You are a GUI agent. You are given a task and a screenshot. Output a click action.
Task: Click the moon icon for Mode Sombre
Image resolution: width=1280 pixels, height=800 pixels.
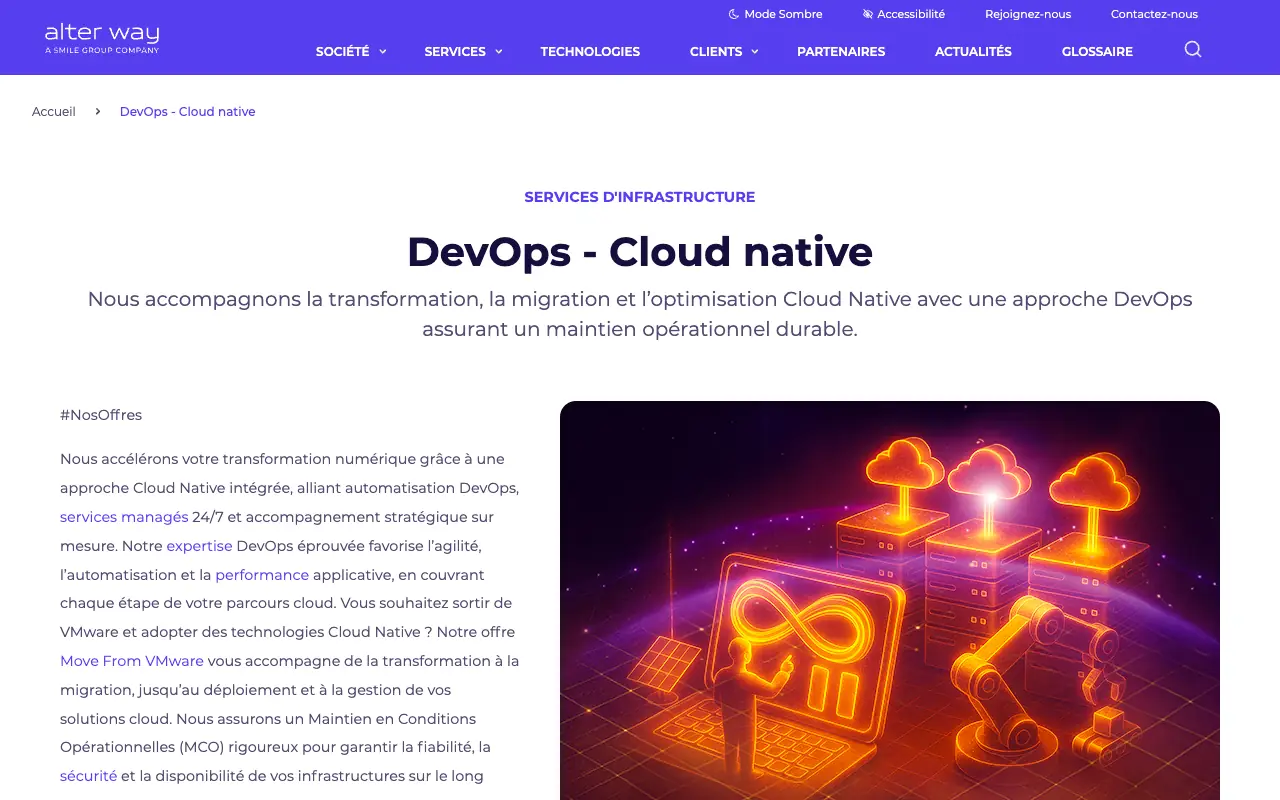click(x=734, y=14)
